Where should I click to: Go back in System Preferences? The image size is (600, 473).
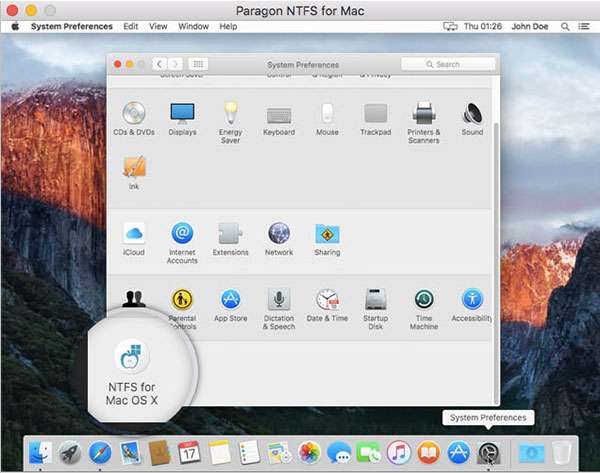(160, 64)
